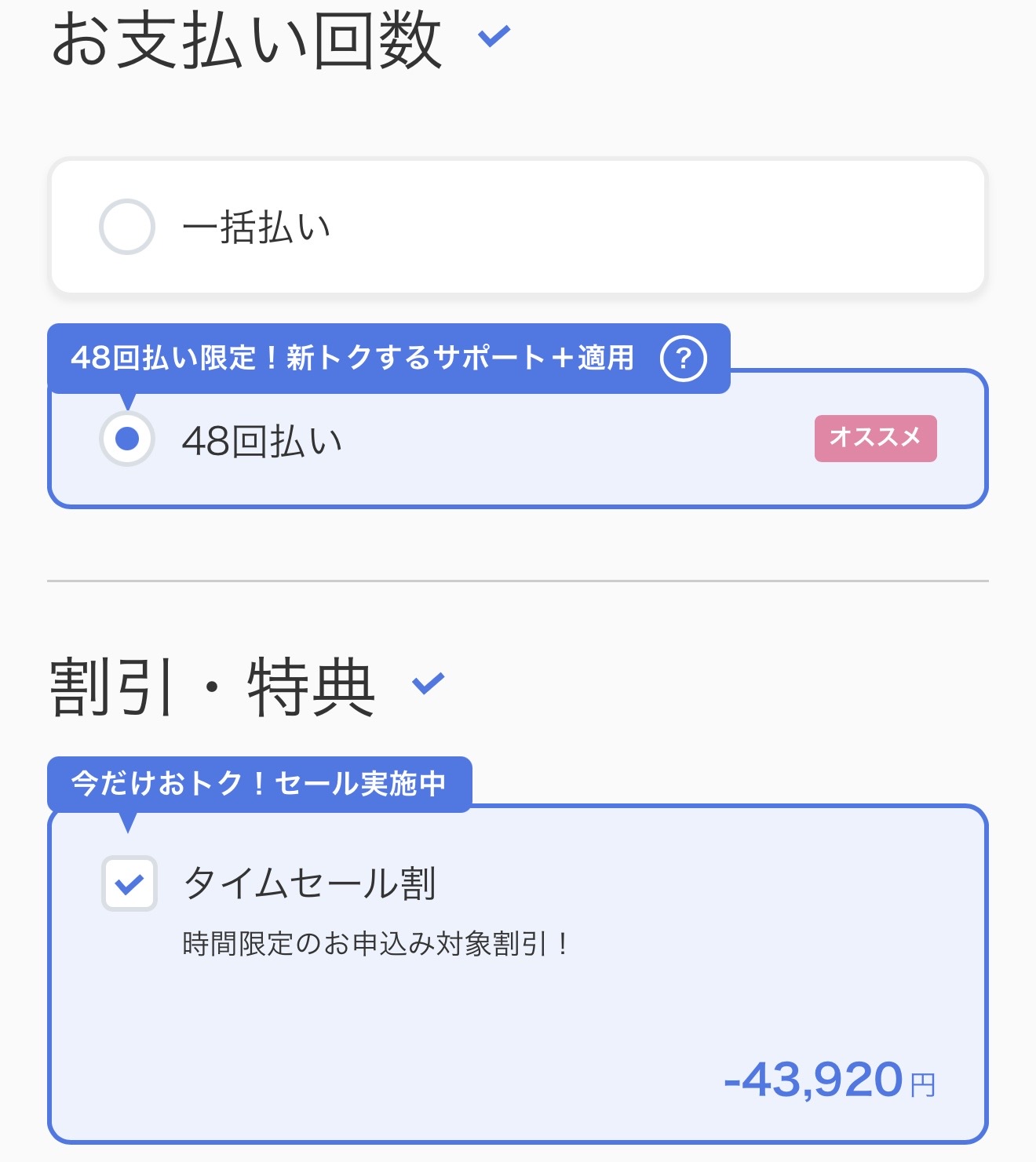Image resolution: width=1036 pixels, height=1162 pixels.
Task: Click the 48回払い option label
Action: (x=262, y=440)
